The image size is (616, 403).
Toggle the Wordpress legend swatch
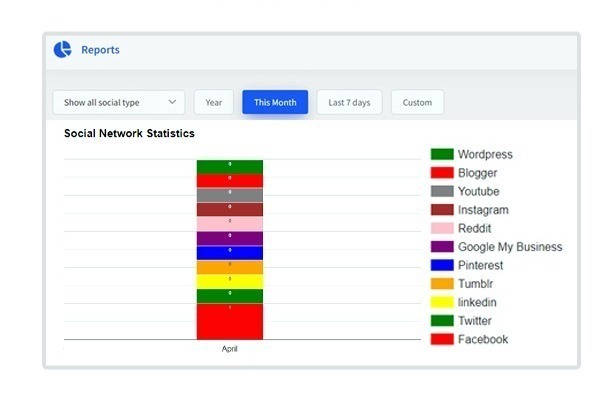(x=442, y=154)
